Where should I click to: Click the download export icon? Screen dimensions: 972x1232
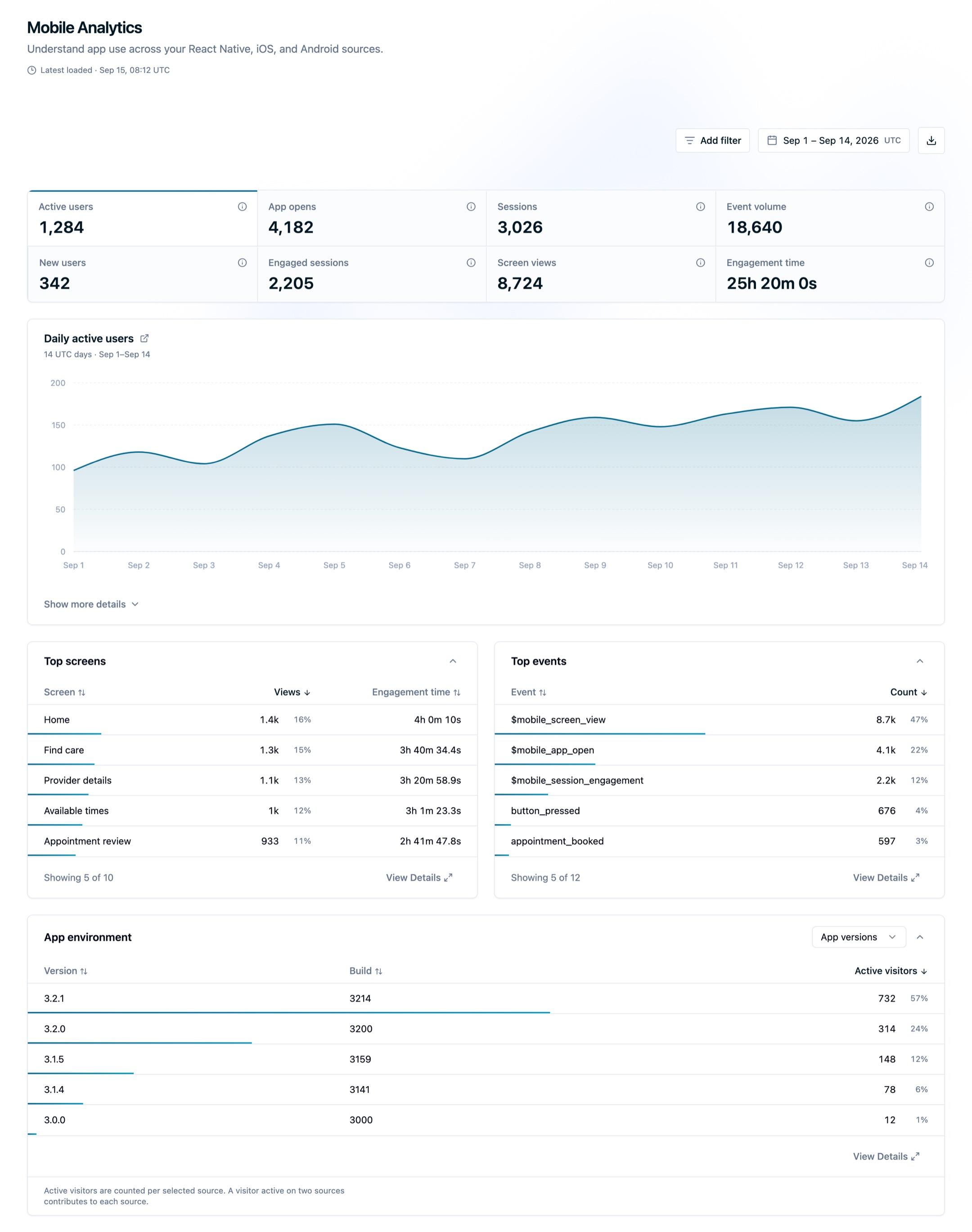pyautogui.click(x=931, y=140)
